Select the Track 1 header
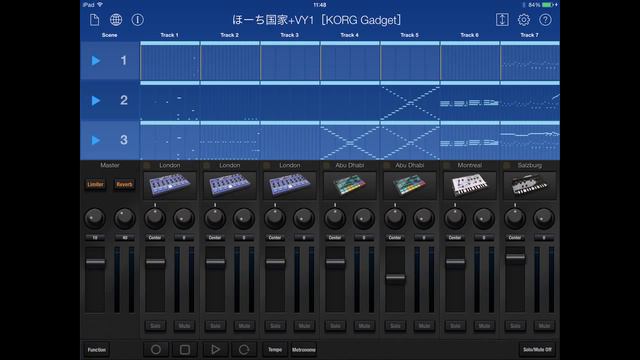Image resolution: width=640 pixels, height=360 pixels. point(169,35)
